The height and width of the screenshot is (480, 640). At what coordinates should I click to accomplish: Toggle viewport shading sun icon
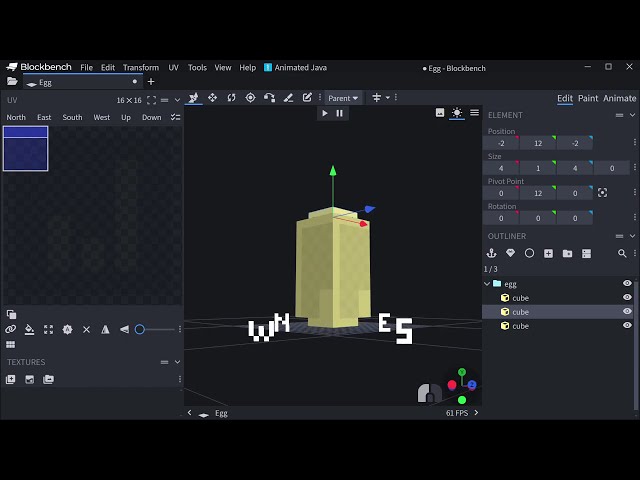tap(457, 113)
